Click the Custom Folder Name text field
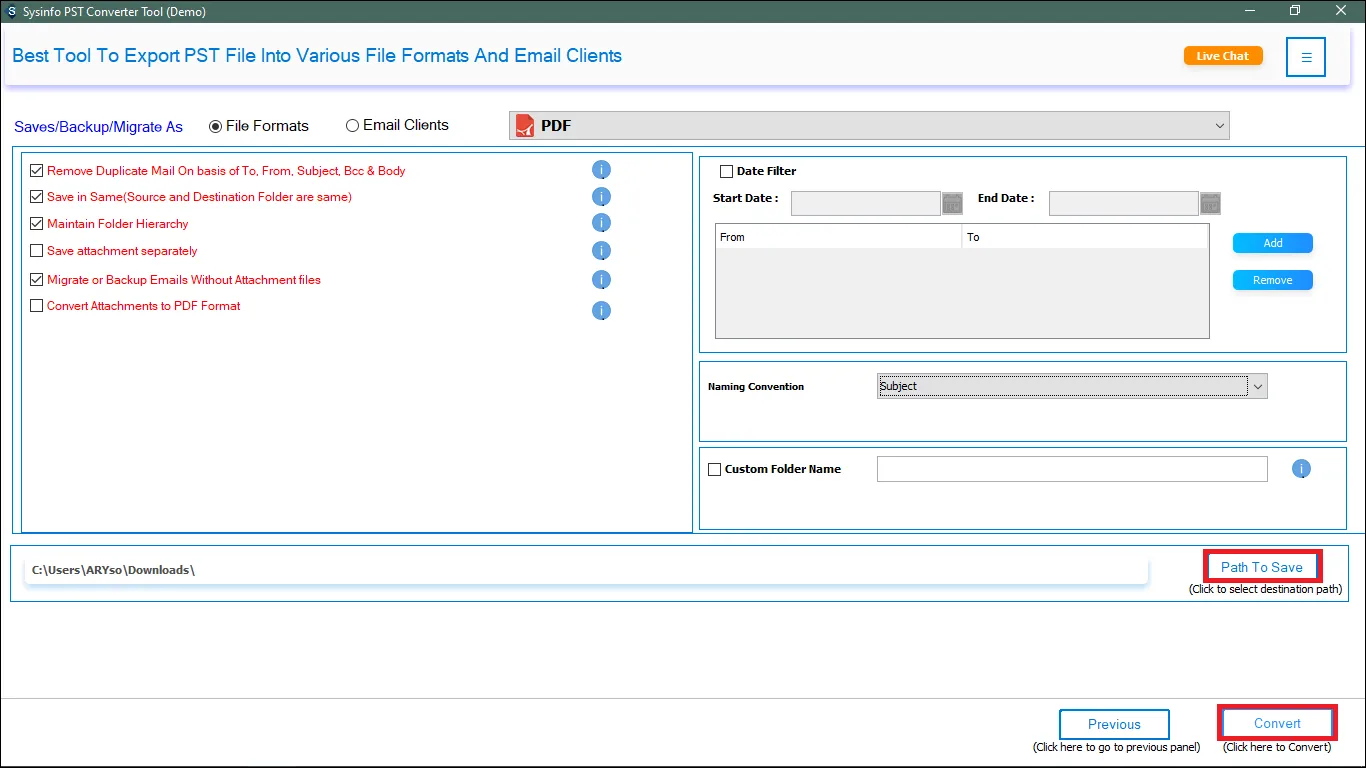Screen dimensions: 1366x768 (x=1071, y=469)
